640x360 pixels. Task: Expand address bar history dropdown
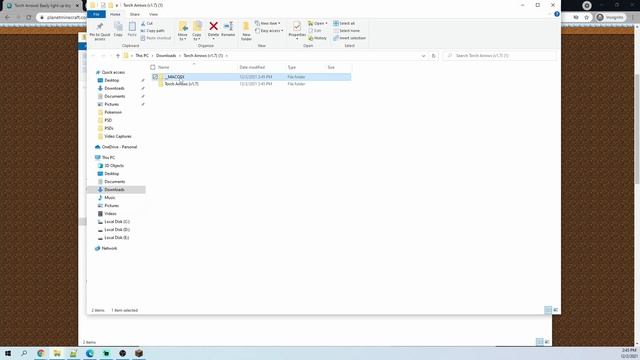point(423,56)
